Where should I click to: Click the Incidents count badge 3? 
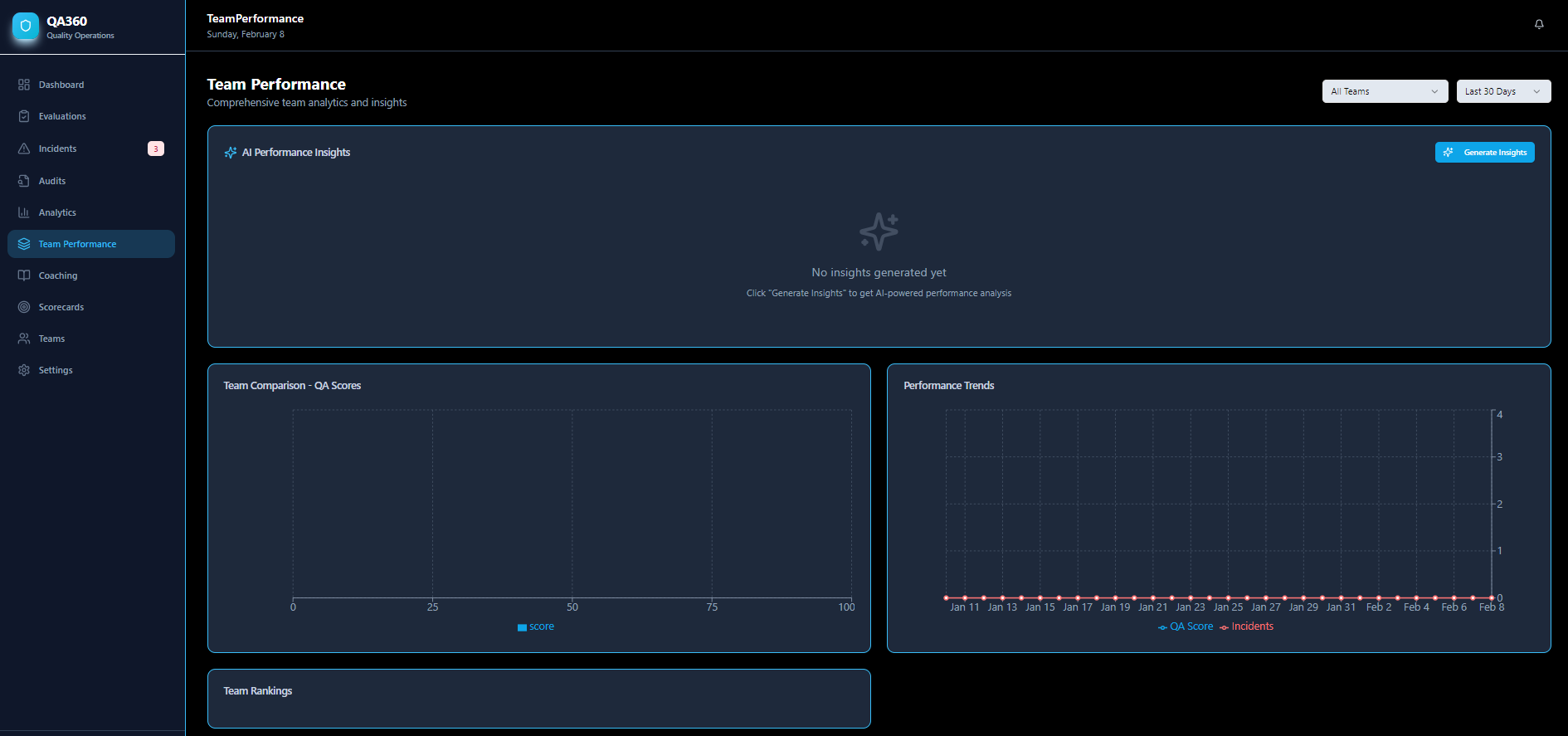156,149
